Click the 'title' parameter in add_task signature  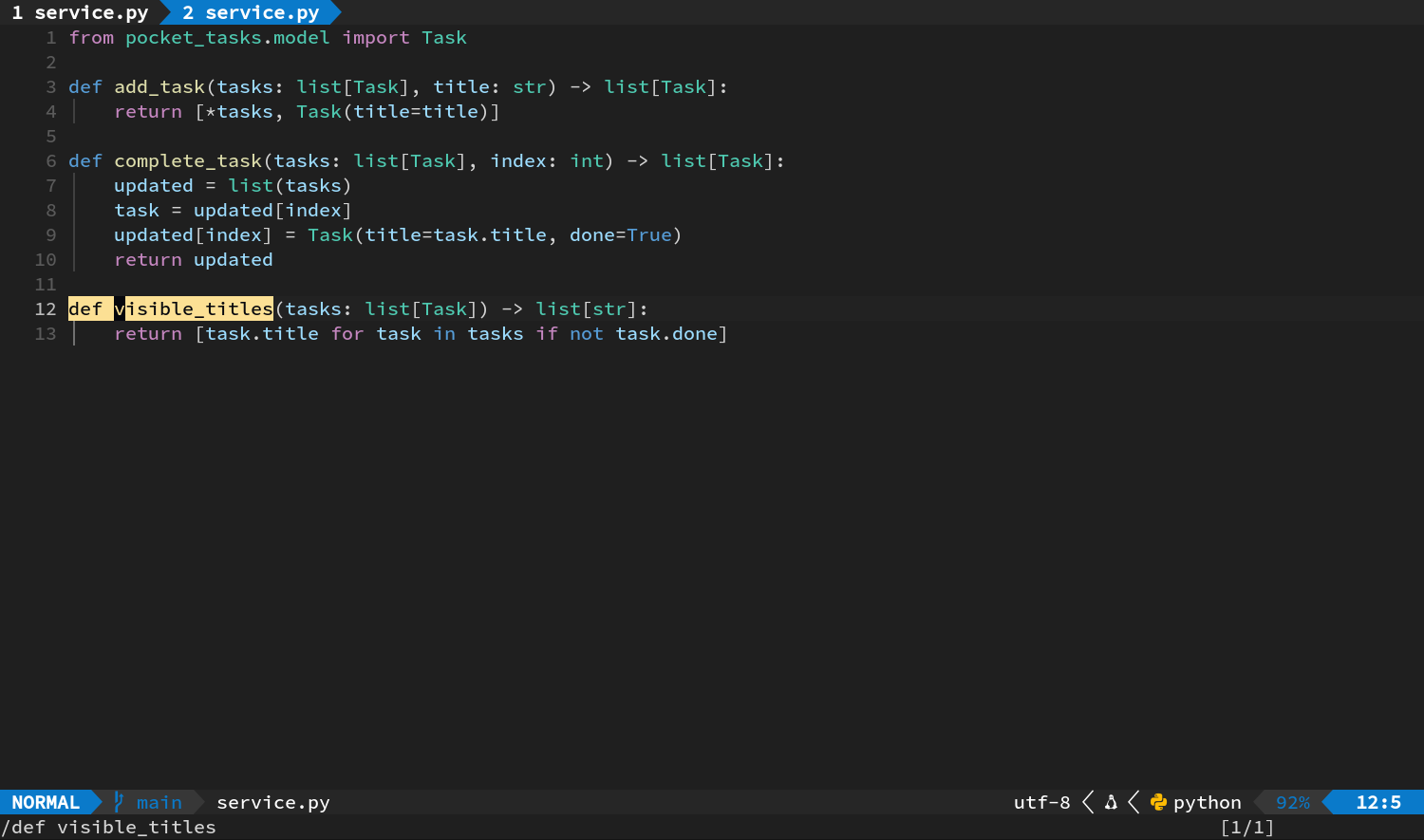(x=461, y=86)
